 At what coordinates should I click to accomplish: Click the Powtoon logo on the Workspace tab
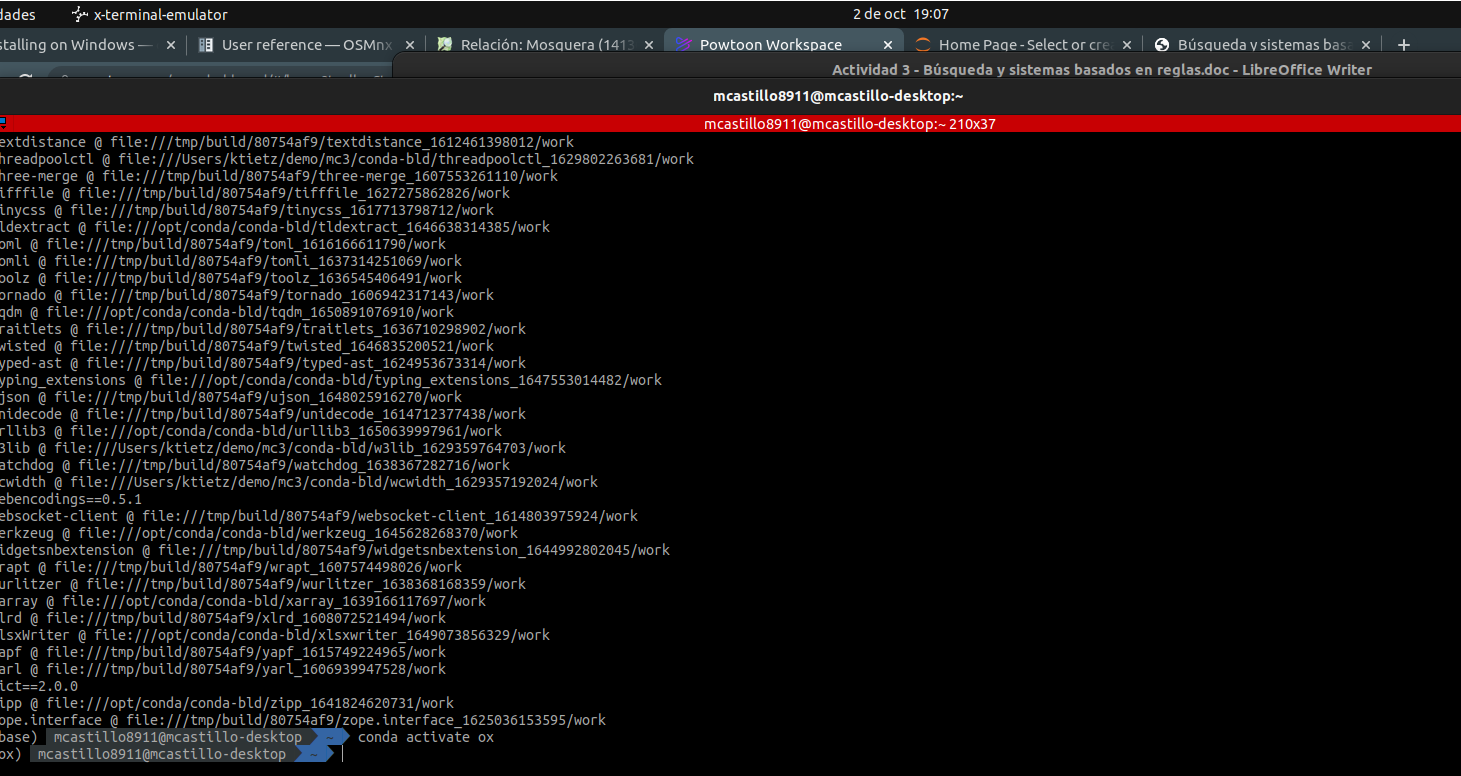[x=685, y=44]
